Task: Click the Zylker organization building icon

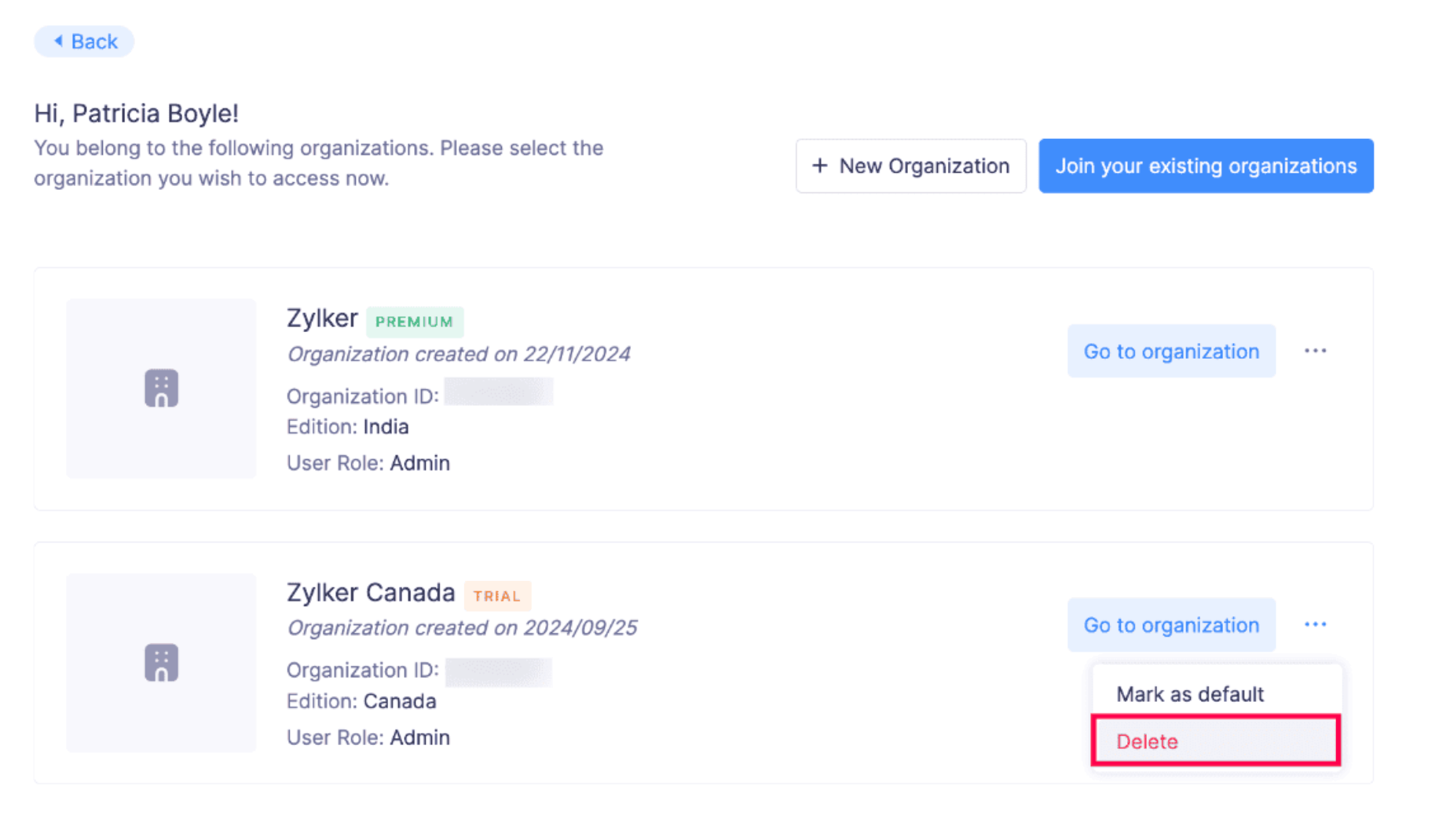Action: [161, 389]
